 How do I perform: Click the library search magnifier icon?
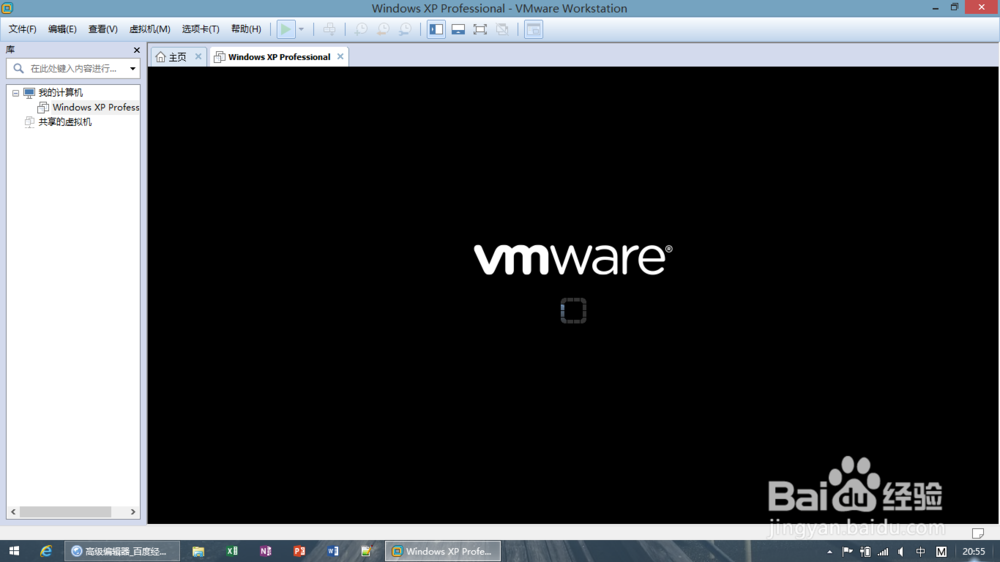(x=18, y=68)
